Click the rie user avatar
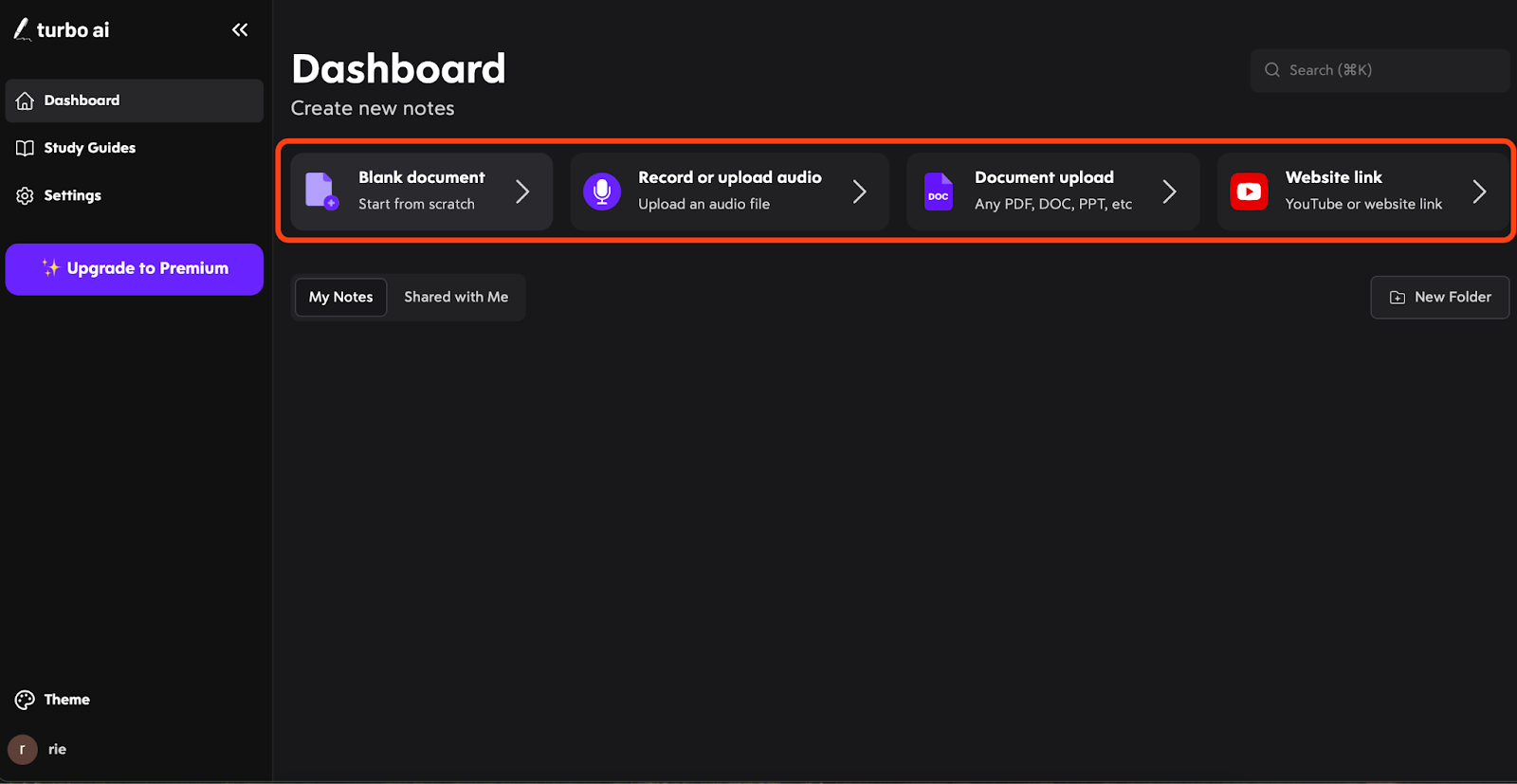1517x784 pixels. [x=23, y=749]
